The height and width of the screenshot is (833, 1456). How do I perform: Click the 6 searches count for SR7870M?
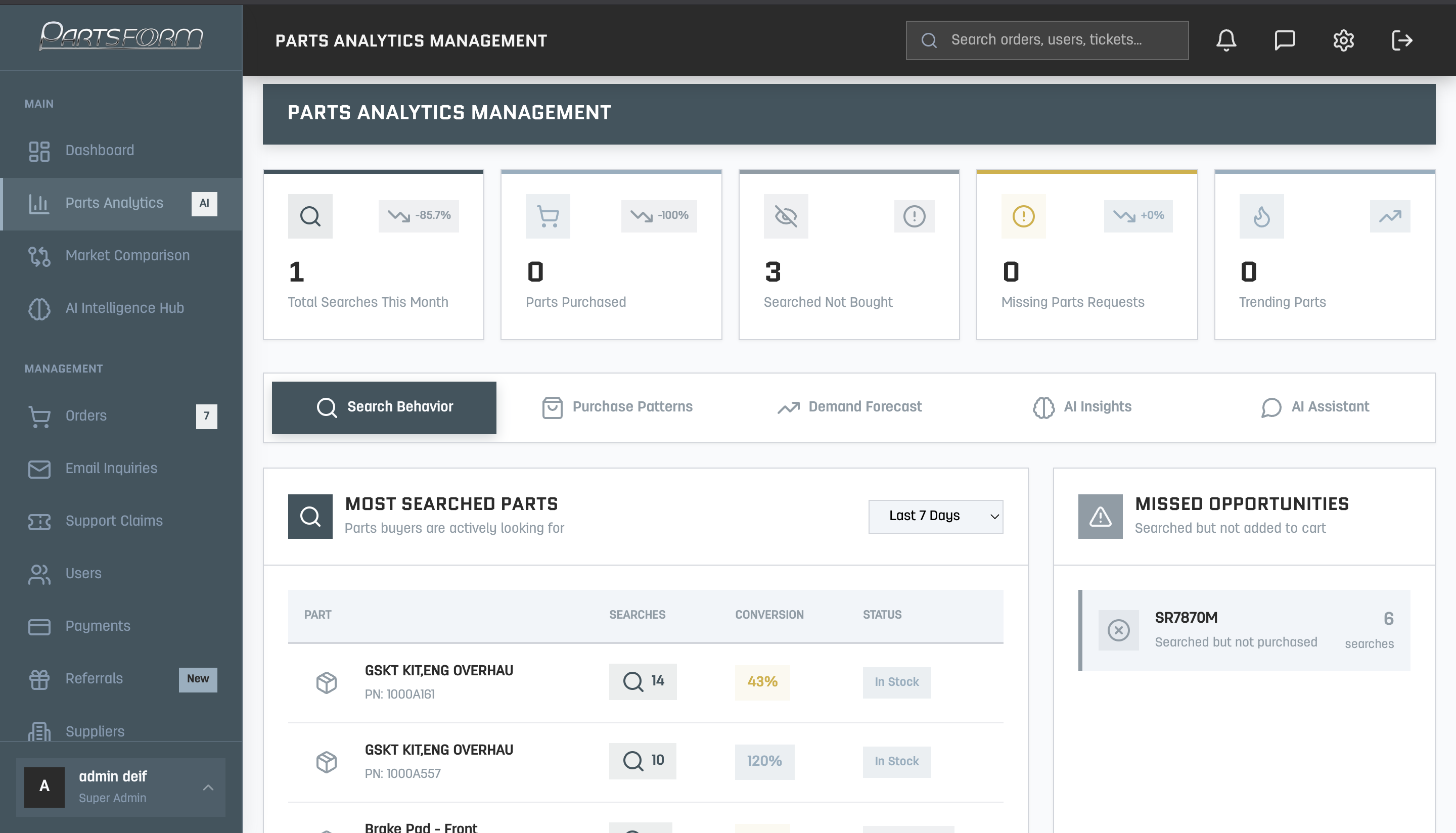coord(1370,630)
